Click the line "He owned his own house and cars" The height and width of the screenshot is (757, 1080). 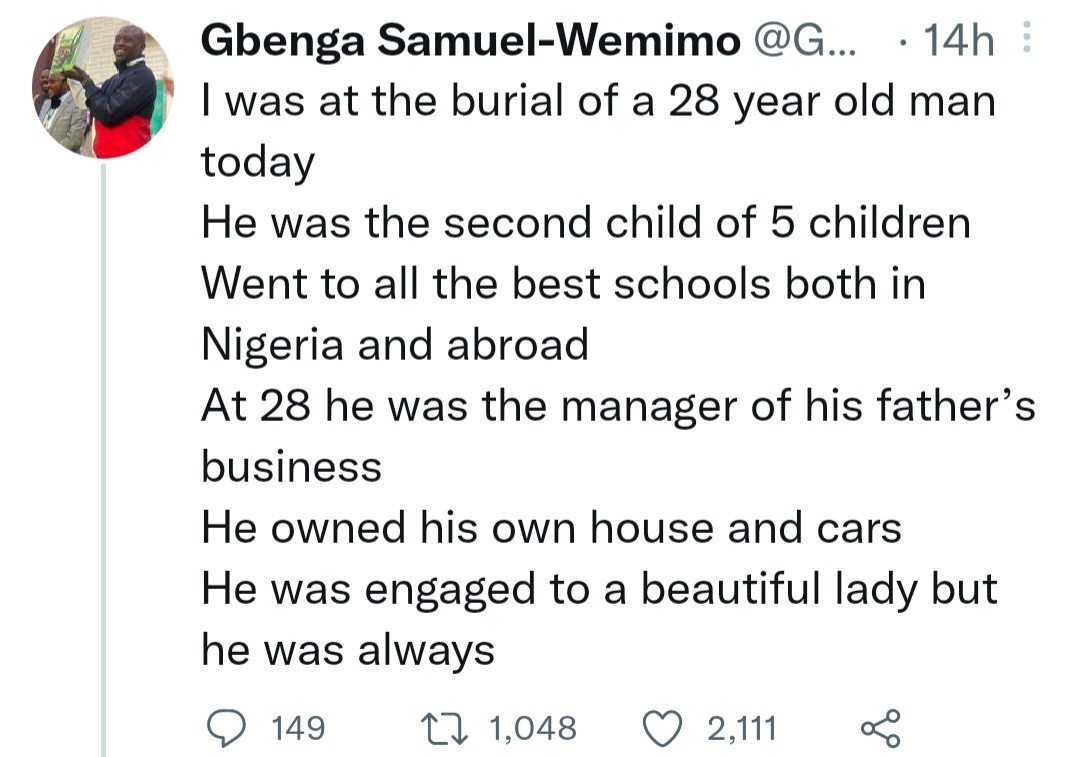tap(551, 528)
